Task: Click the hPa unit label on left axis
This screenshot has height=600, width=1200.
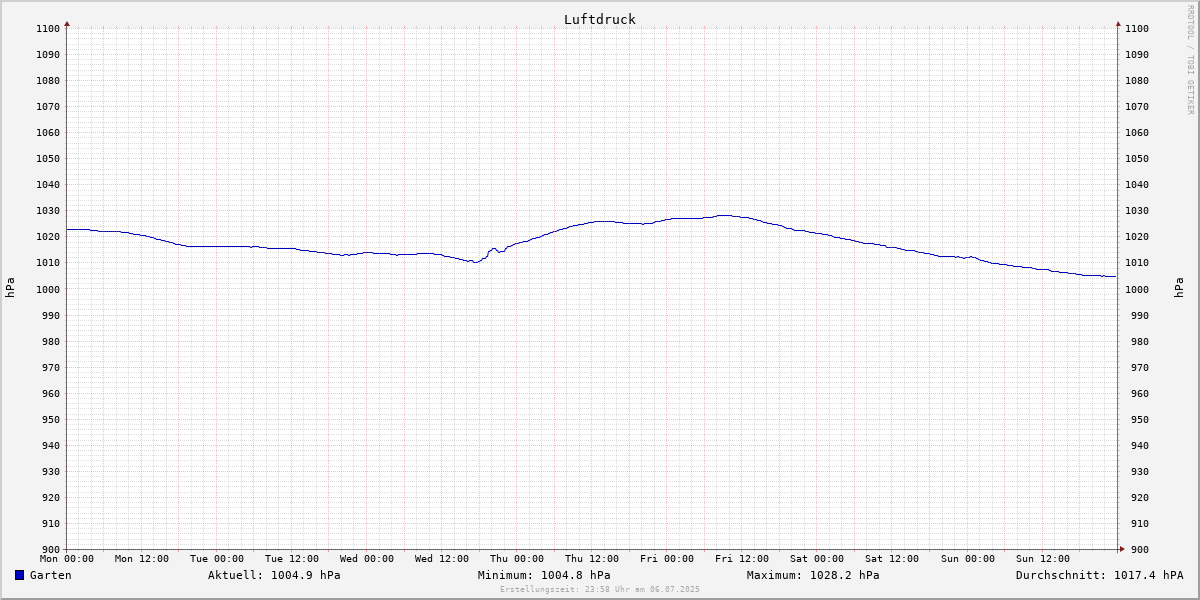Action: (x=10, y=288)
